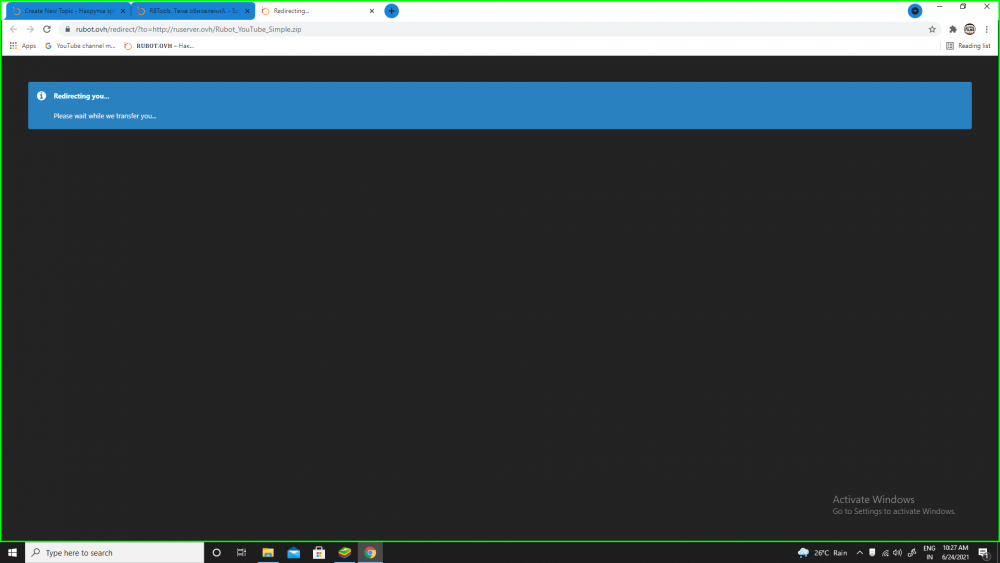Click the info icon in redirect banner
Image resolution: width=1000 pixels, height=563 pixels.
[x=41, y=96]
